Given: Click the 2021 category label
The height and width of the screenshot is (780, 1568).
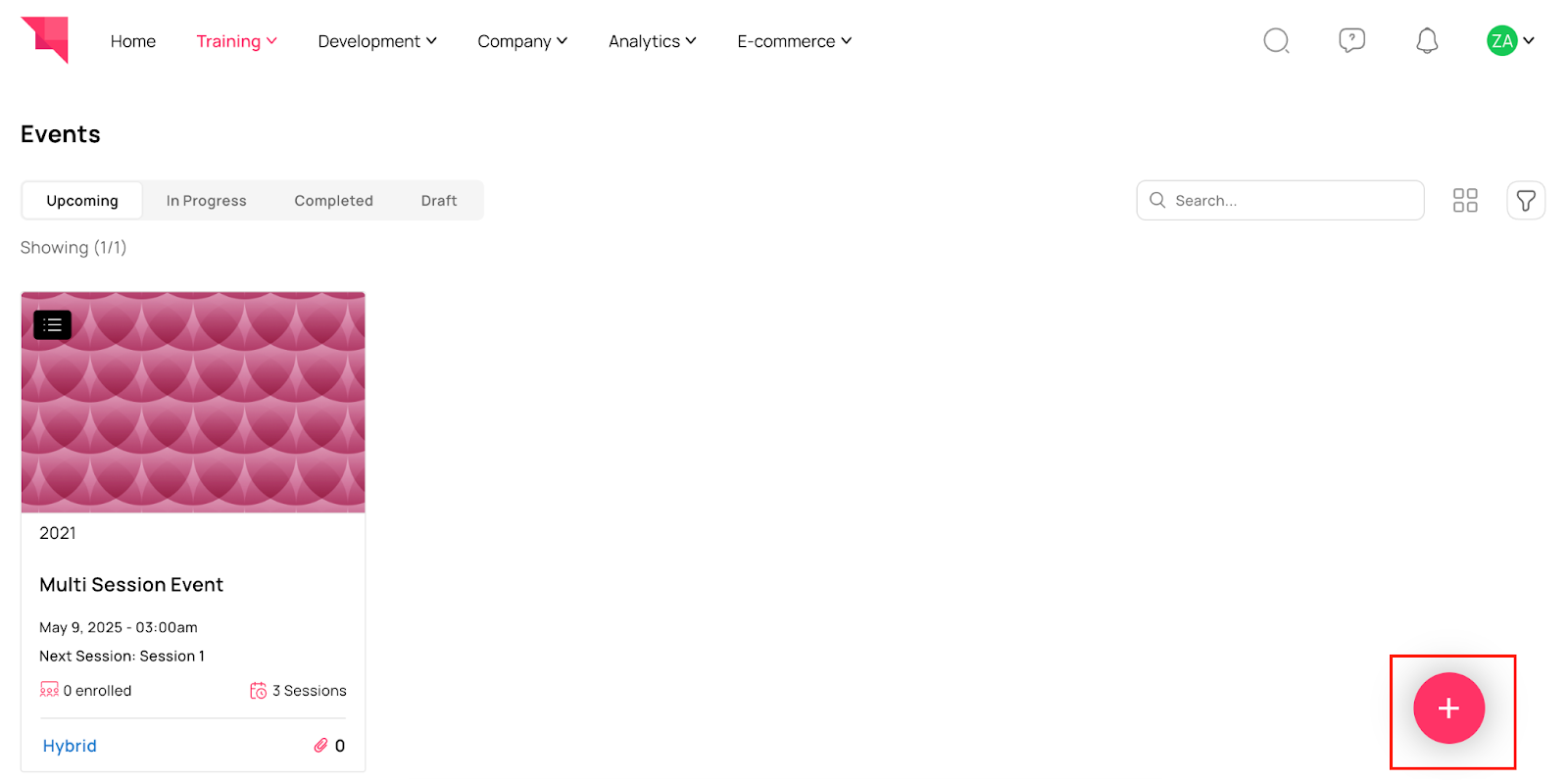Looking at the screenshot, I should coord(58,533).
